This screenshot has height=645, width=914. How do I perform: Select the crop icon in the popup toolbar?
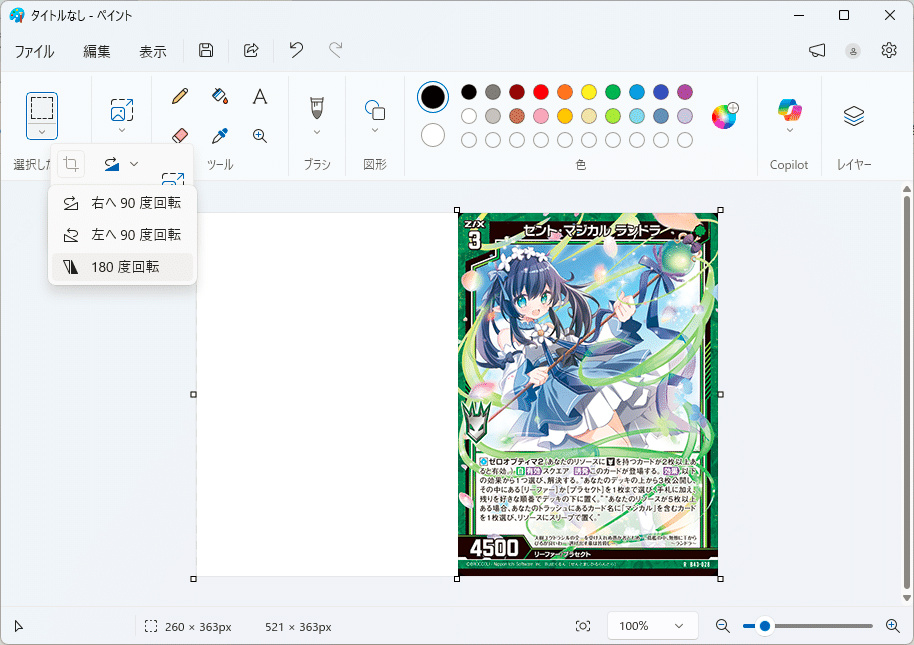[x=69, y=163]
